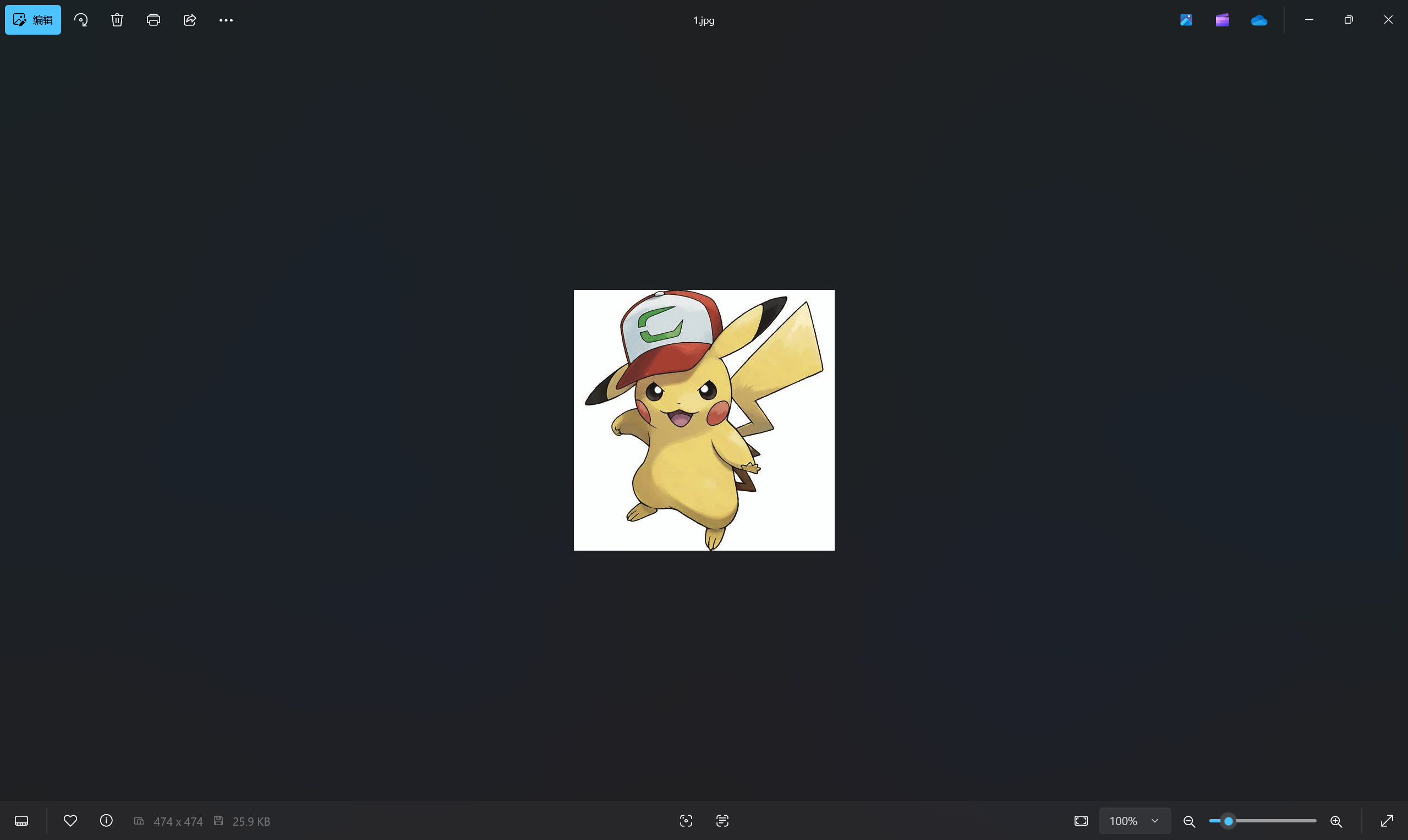Click the 474 x 474 dimensions text
The height and width of the screenshot is (840, 1408).
(178, 821)
